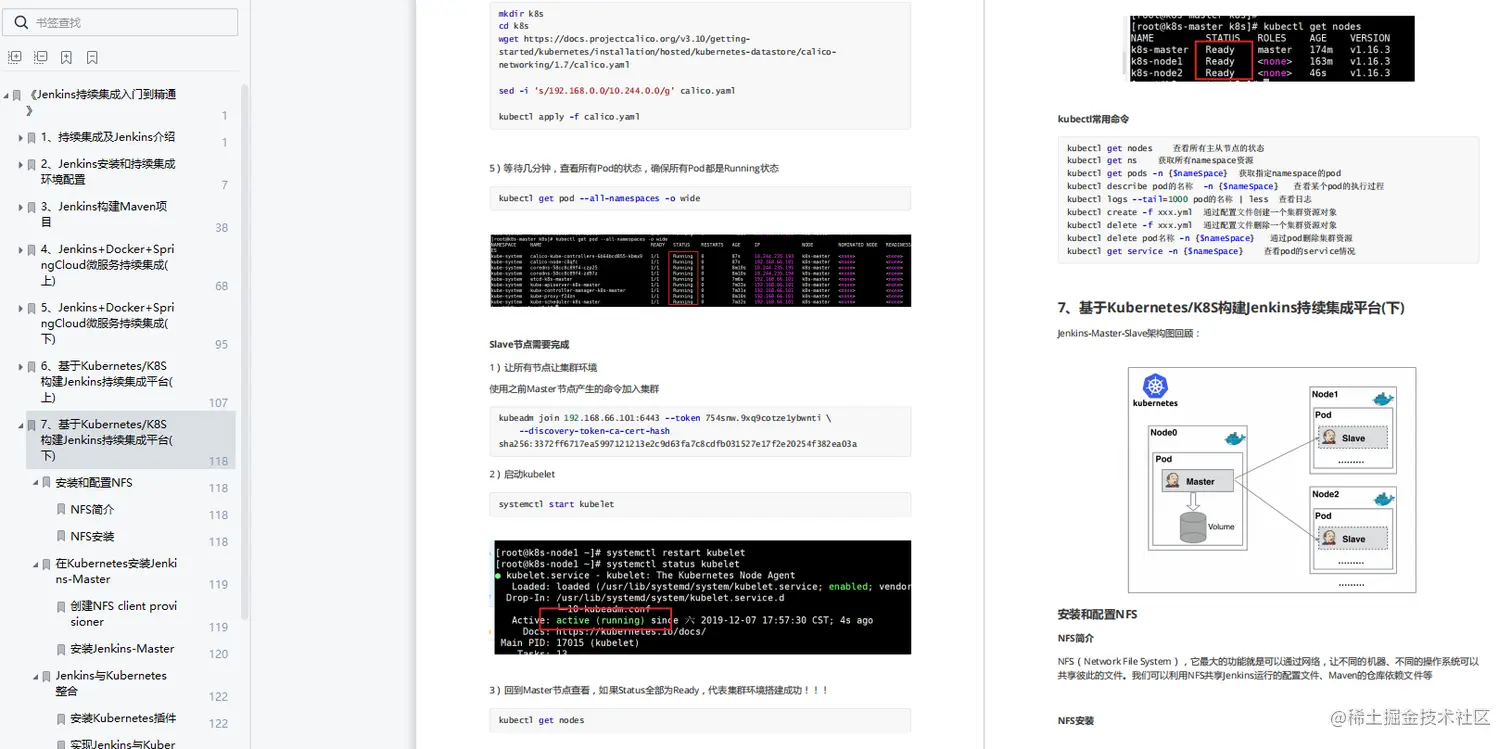The image size is (1512, 749).
Task: Click the remove bookmark icon
Action: (92, 58)
